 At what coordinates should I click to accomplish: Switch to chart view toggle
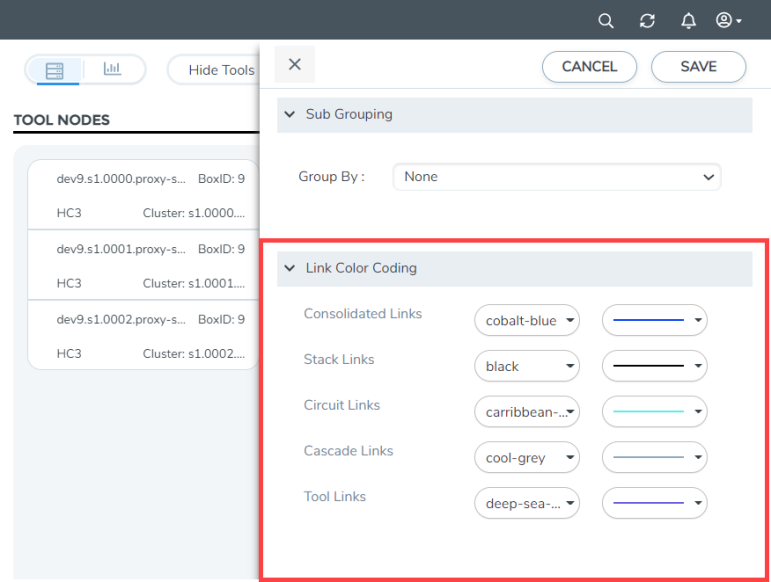pos(112,70)
